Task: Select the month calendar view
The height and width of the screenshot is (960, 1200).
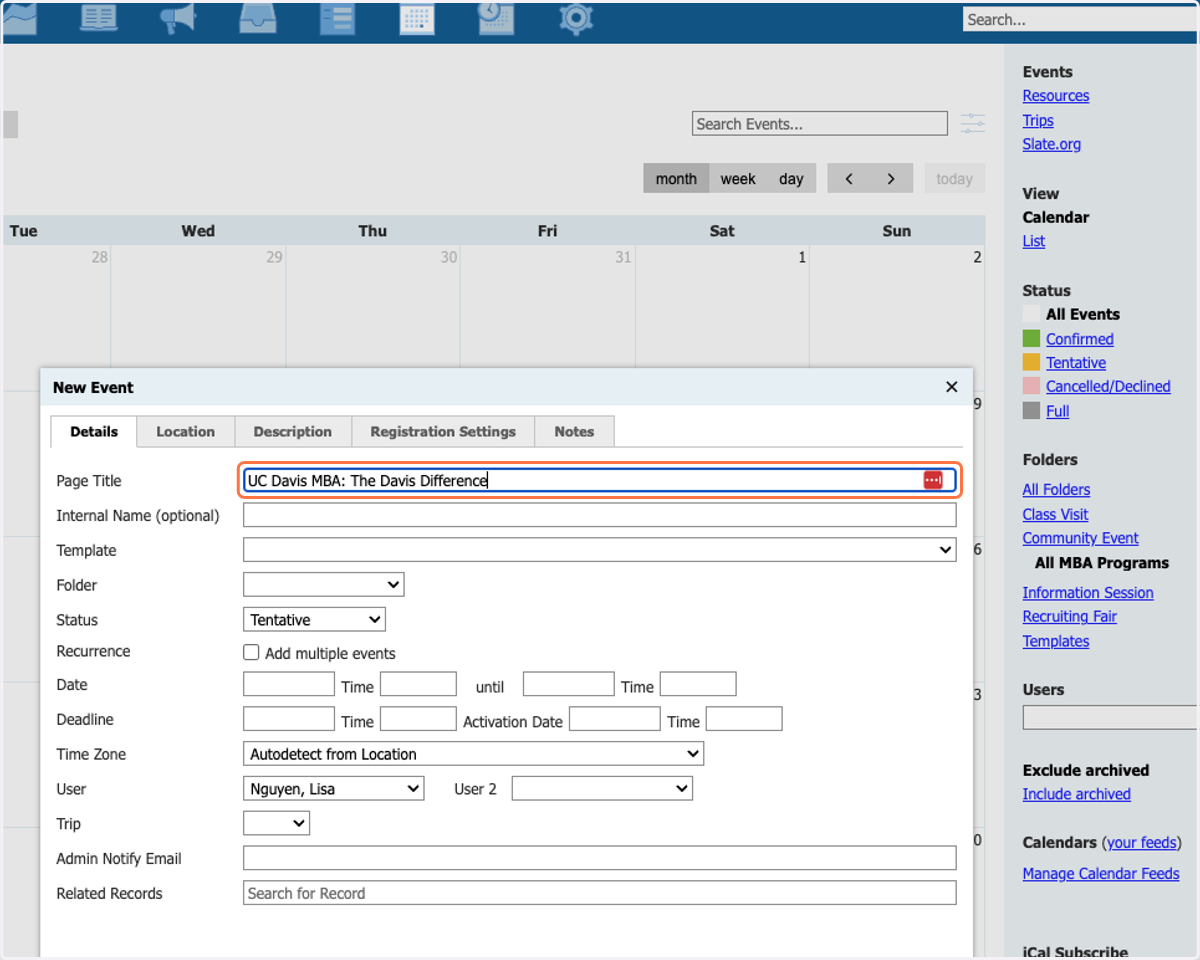Action: (x=676, y=179)
